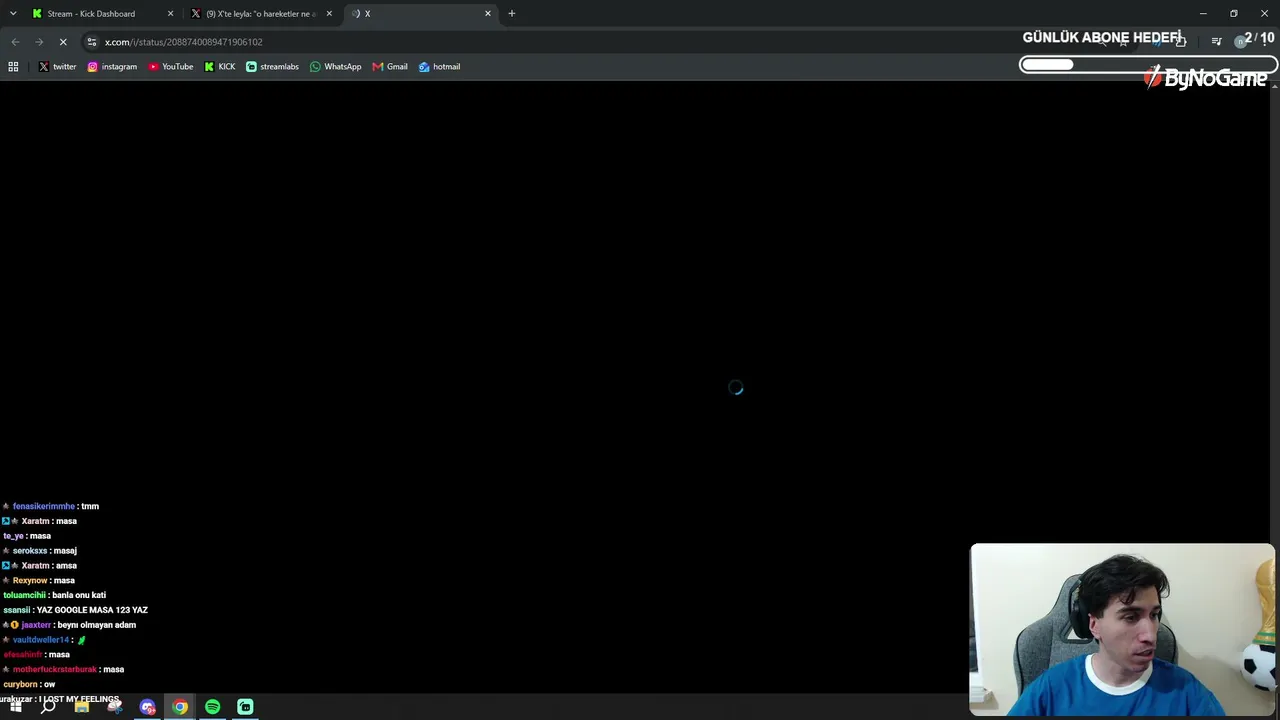The width and height of the screenshot is (1280, 720).
Task: Open Spotify from the taskbar
Action: point(213,707)
